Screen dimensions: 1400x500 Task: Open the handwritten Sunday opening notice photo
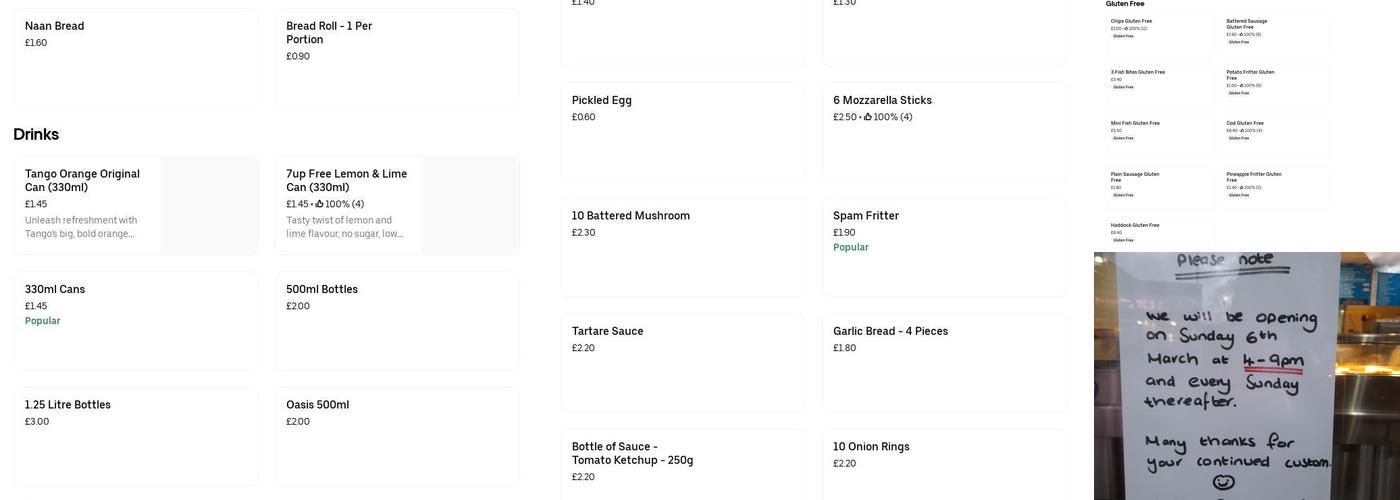click(x=1230, y=376)
